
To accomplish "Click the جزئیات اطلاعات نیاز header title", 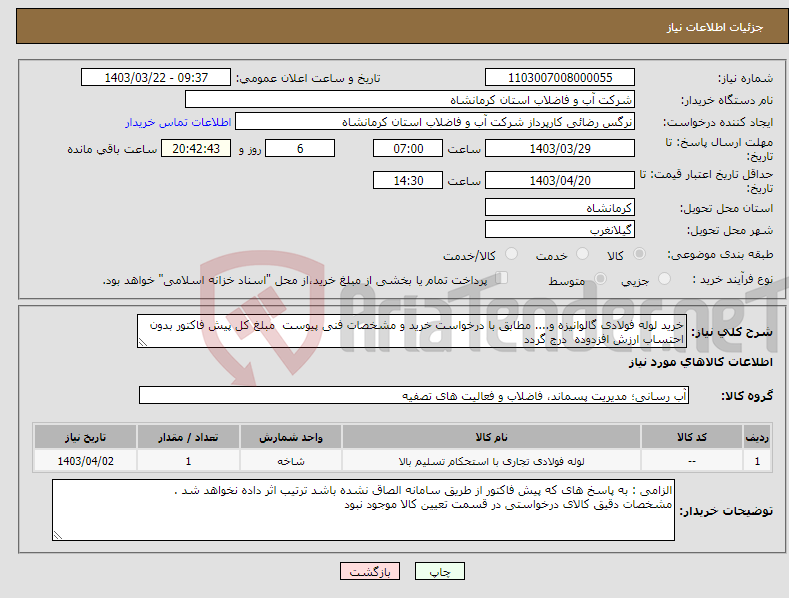I will [715, 27].
